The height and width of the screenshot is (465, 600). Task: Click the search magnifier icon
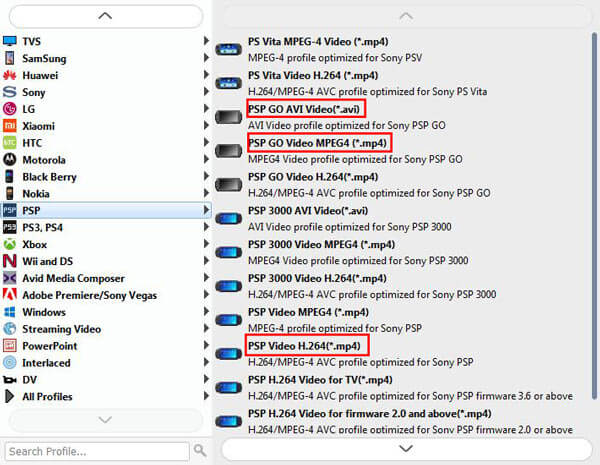200,450
